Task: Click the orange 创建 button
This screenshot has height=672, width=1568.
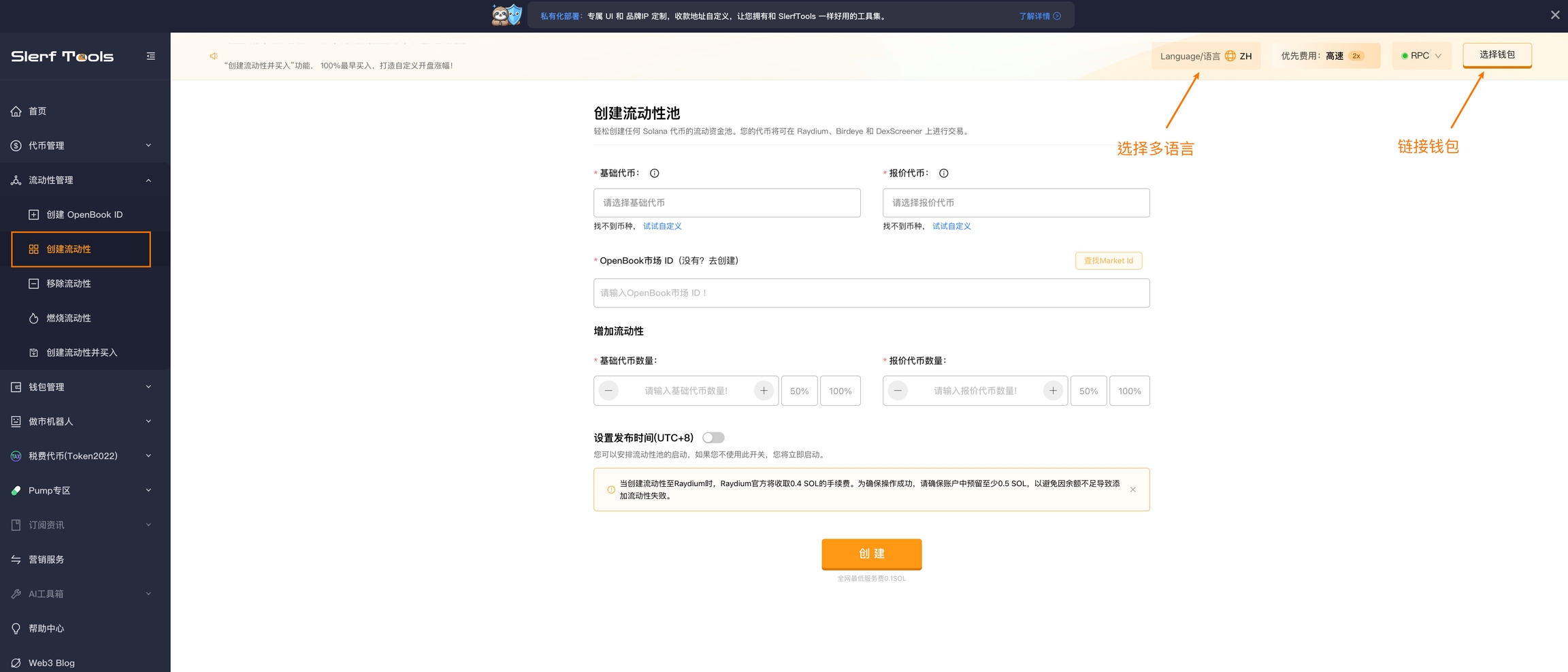Action: pyautogui.click(x=871, y=554)
